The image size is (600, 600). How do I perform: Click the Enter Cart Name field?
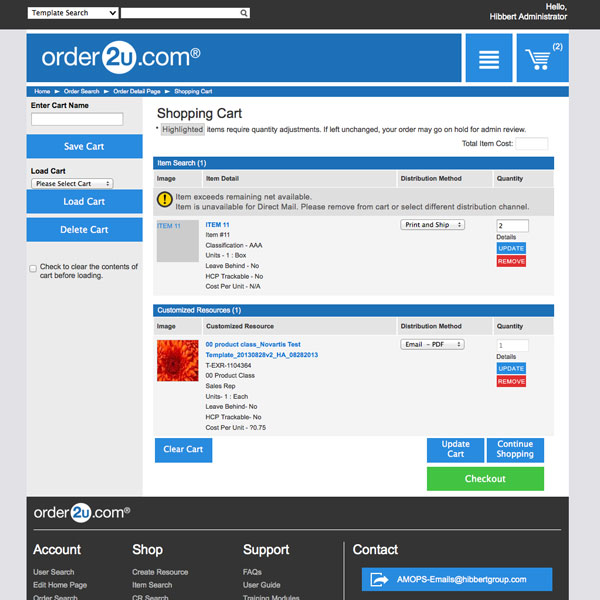(77, 119)
